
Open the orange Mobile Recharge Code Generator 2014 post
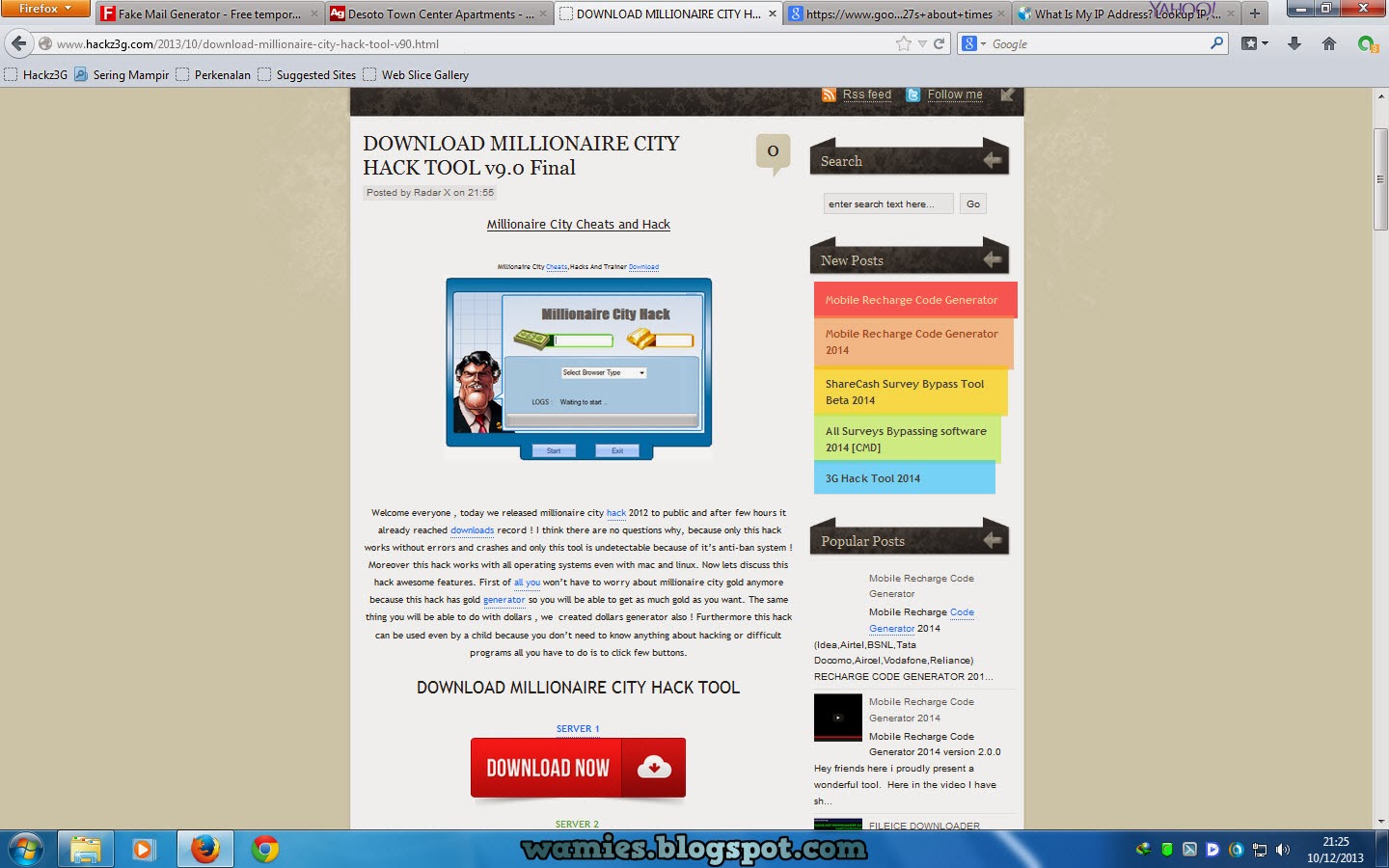(x=913, y=342)
